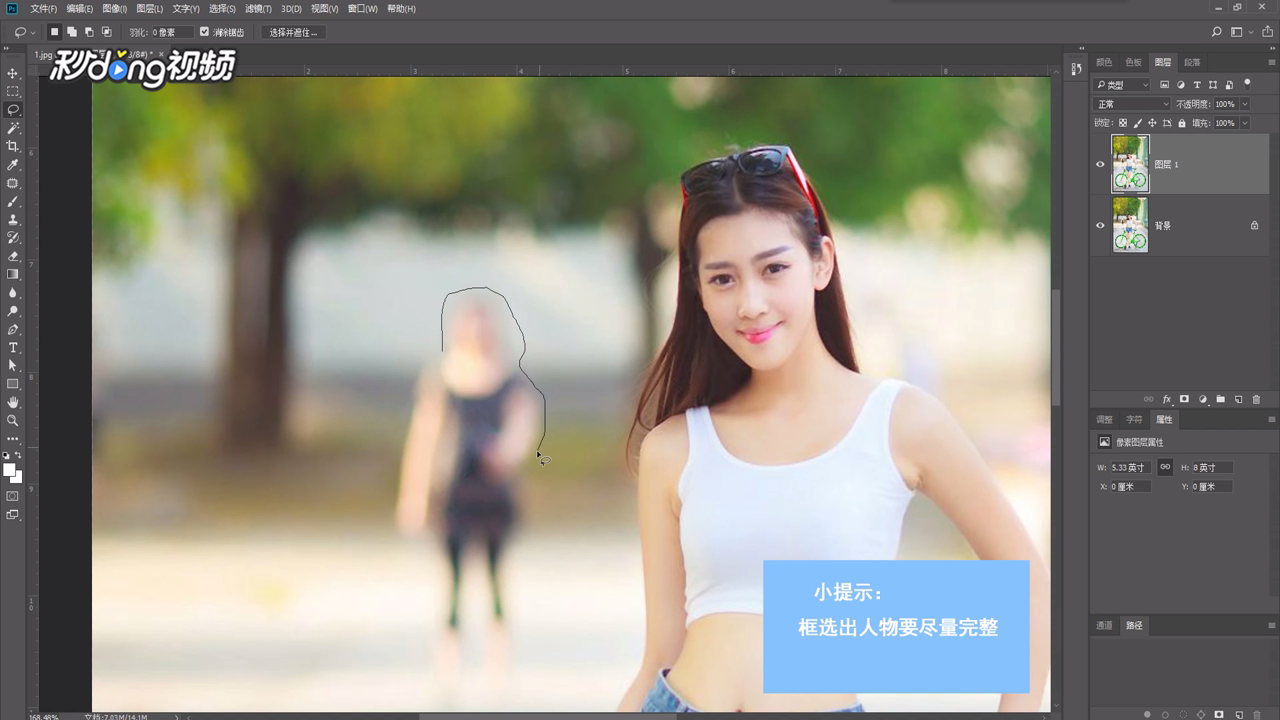Switch to the 色板 tab
The height and width of the screenshot is (720, 1280).
point(1133,62)
